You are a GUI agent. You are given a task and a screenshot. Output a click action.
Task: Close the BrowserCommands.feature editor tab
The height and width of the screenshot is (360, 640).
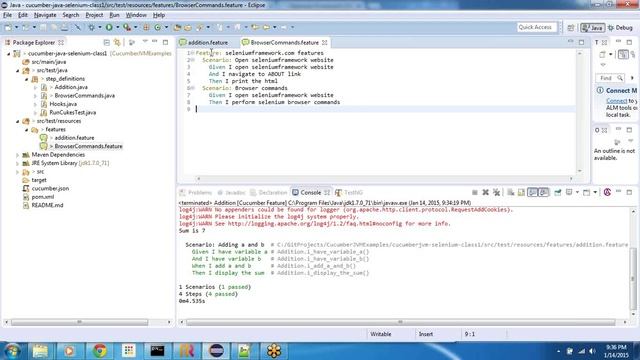pos(324,42)
